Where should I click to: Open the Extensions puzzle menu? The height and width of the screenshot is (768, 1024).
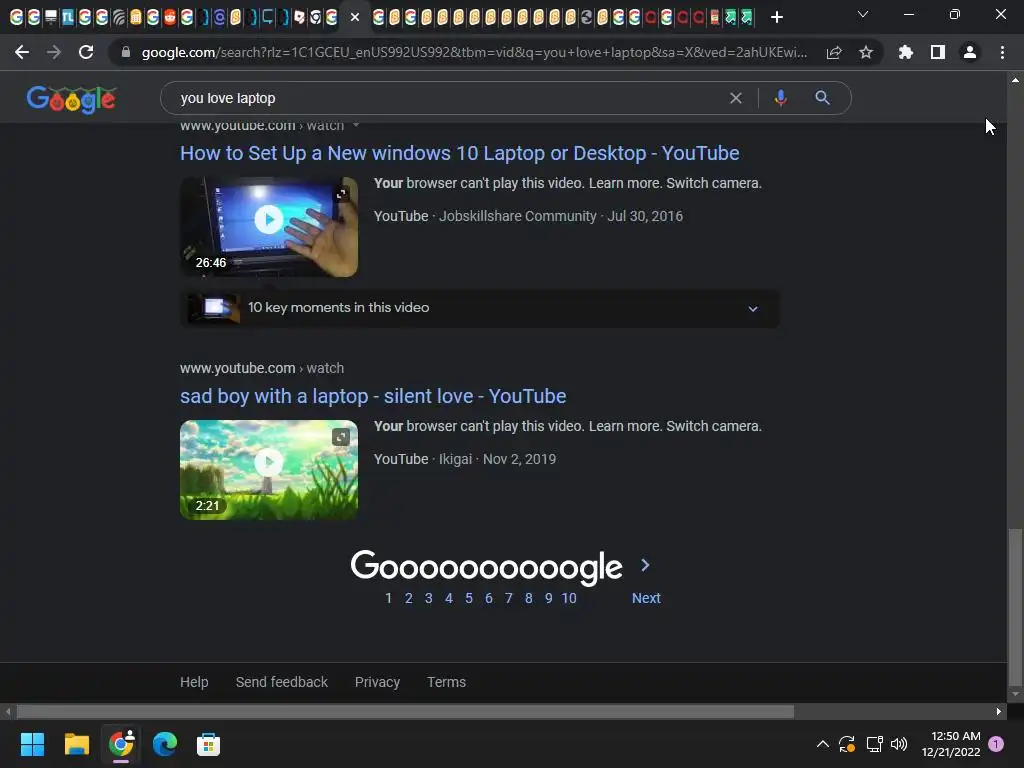[x=906, y=52]
